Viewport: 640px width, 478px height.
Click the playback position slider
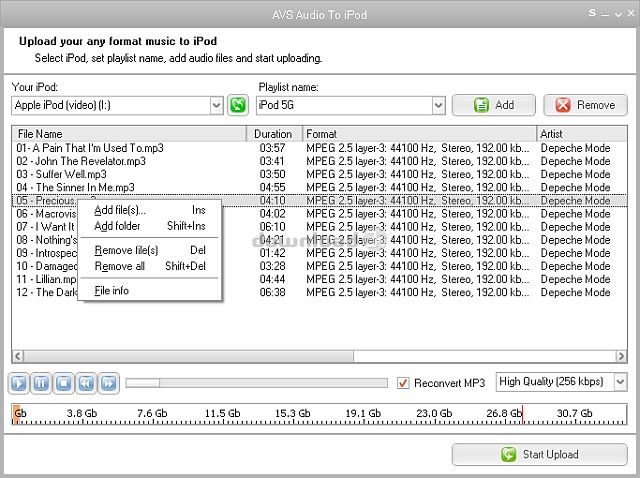257,383
